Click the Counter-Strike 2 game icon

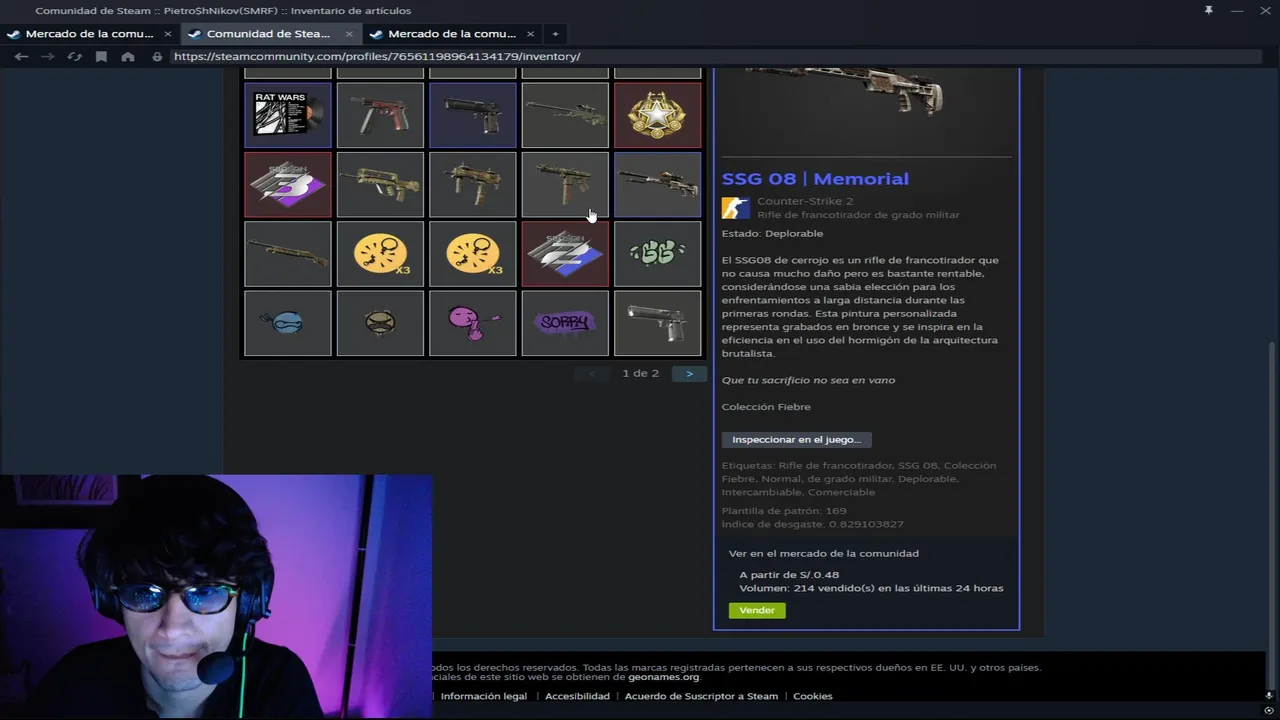coord(735,208)
